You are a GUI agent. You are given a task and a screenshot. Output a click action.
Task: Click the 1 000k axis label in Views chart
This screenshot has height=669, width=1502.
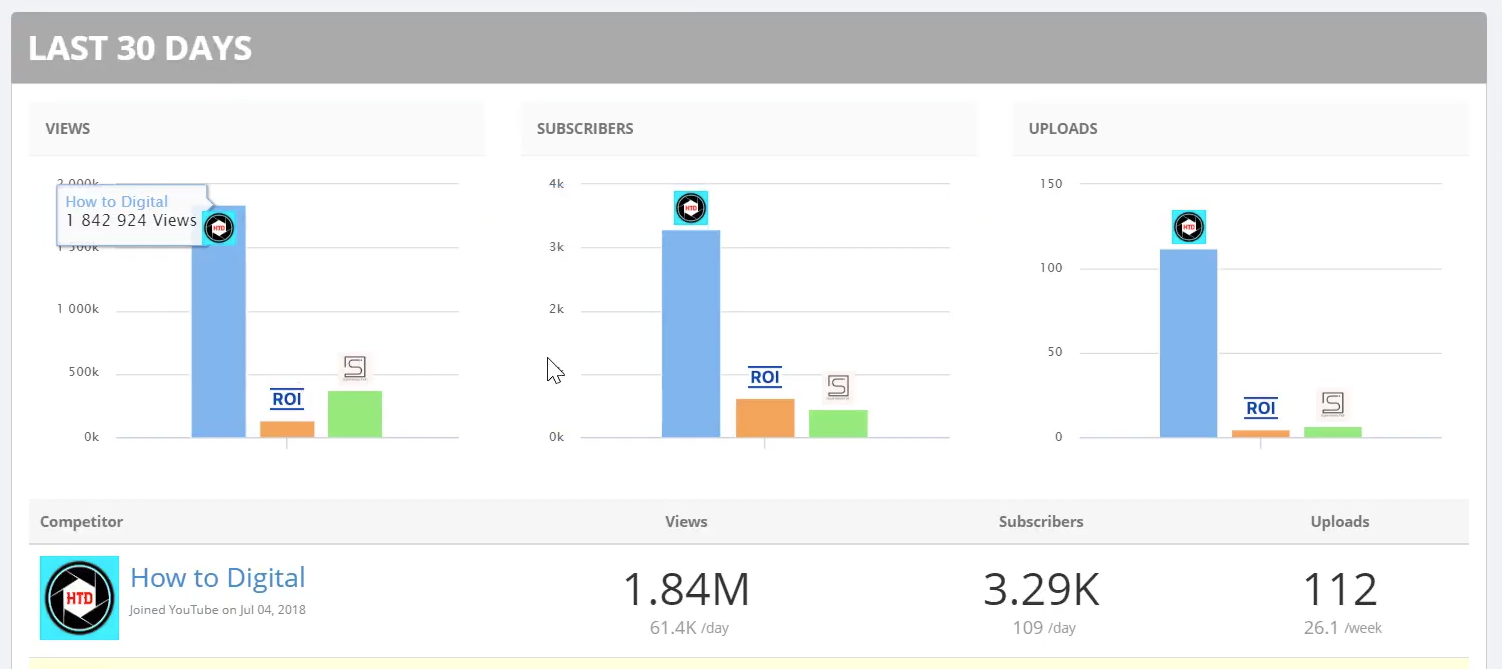[x=77, y=310]
